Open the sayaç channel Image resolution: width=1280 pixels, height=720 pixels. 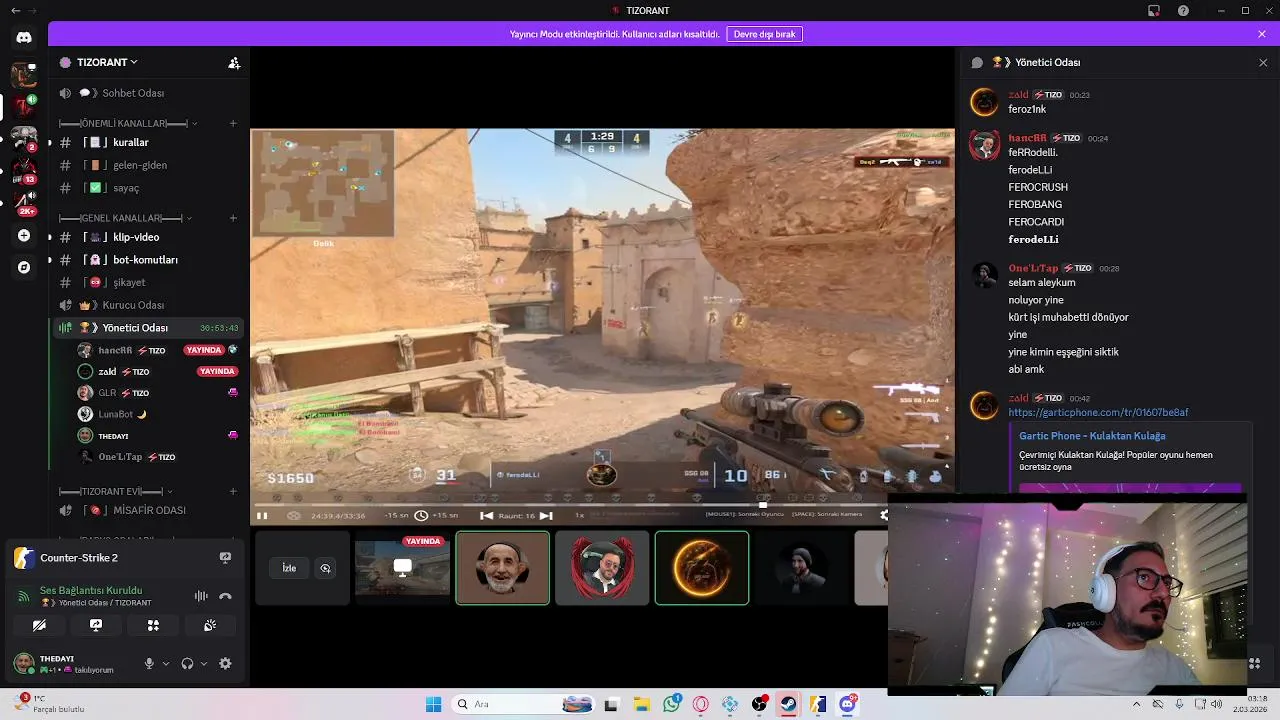[149, 188]
